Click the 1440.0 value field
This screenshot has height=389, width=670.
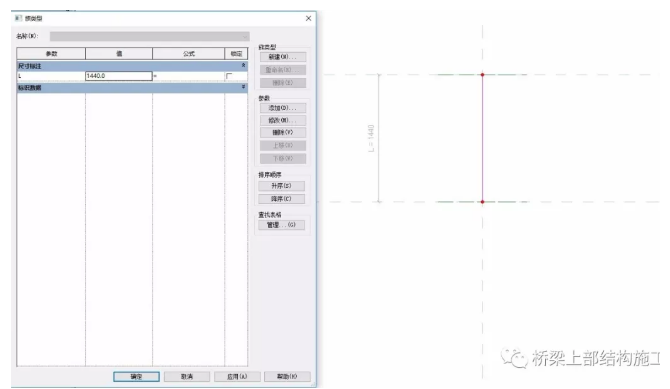[119, 76]
